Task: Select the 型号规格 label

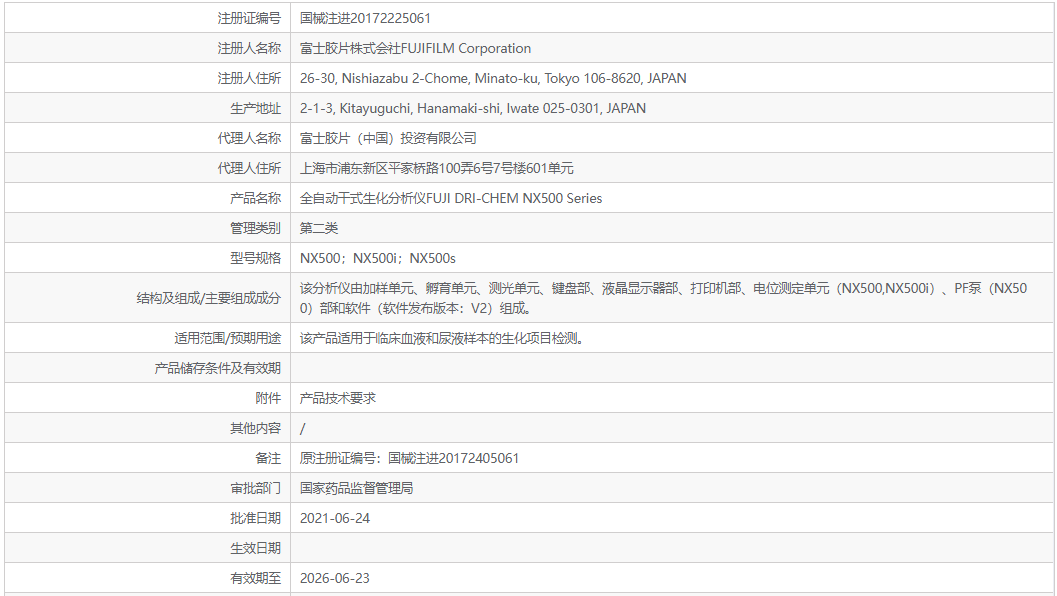Action: [x=255, y=258]
